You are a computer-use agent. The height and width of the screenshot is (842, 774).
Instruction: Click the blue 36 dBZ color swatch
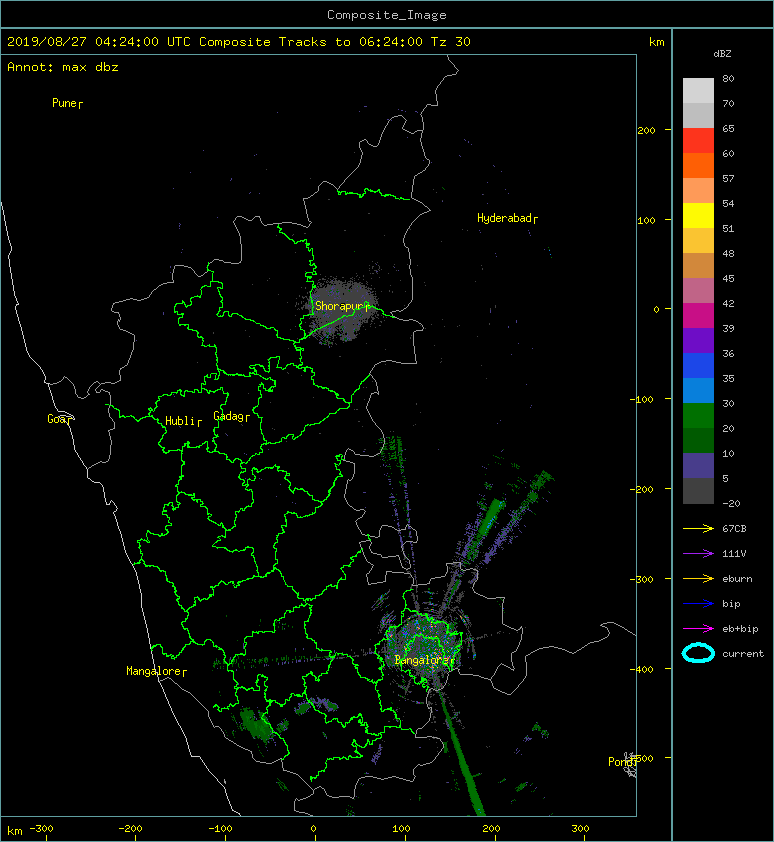click(x=698, y=366)
